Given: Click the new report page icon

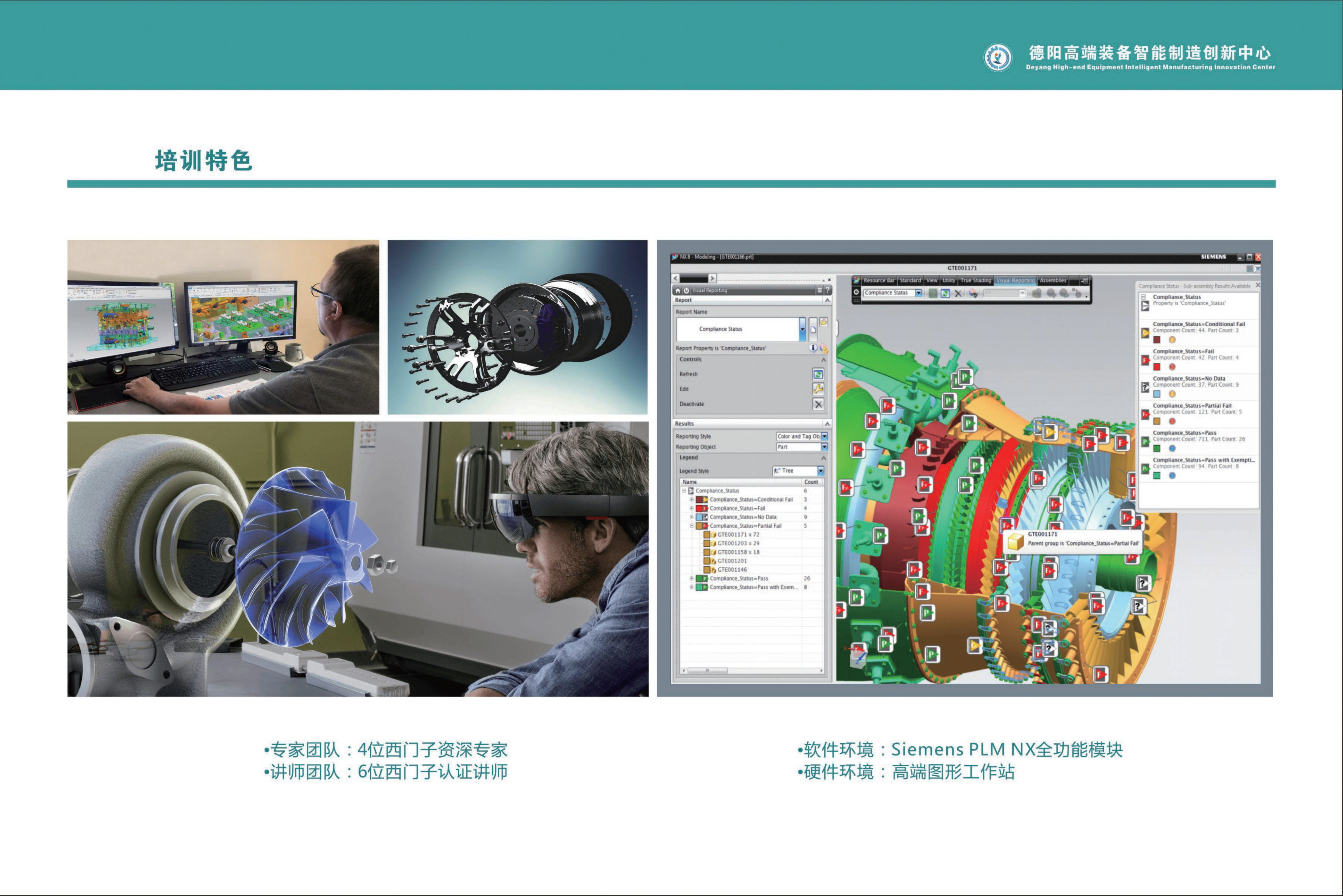Looking at the screenshot, I should pyautogui.click(x=813, y=330).
